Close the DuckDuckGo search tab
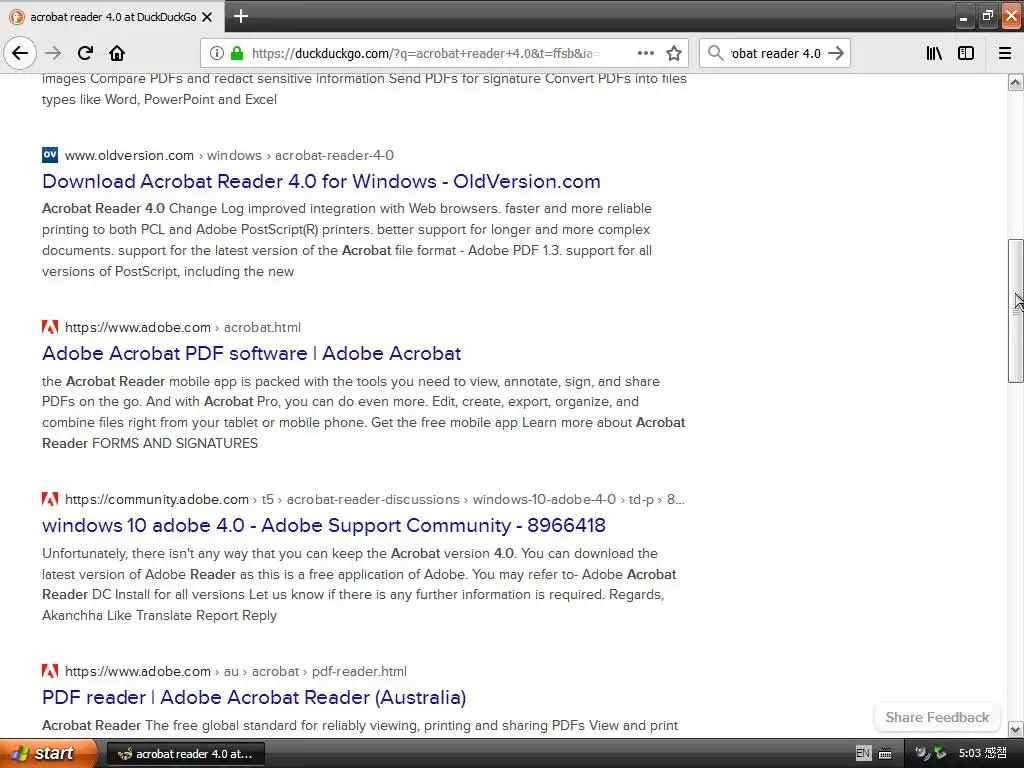The image size is (1024, 768). tap(207, 17)
